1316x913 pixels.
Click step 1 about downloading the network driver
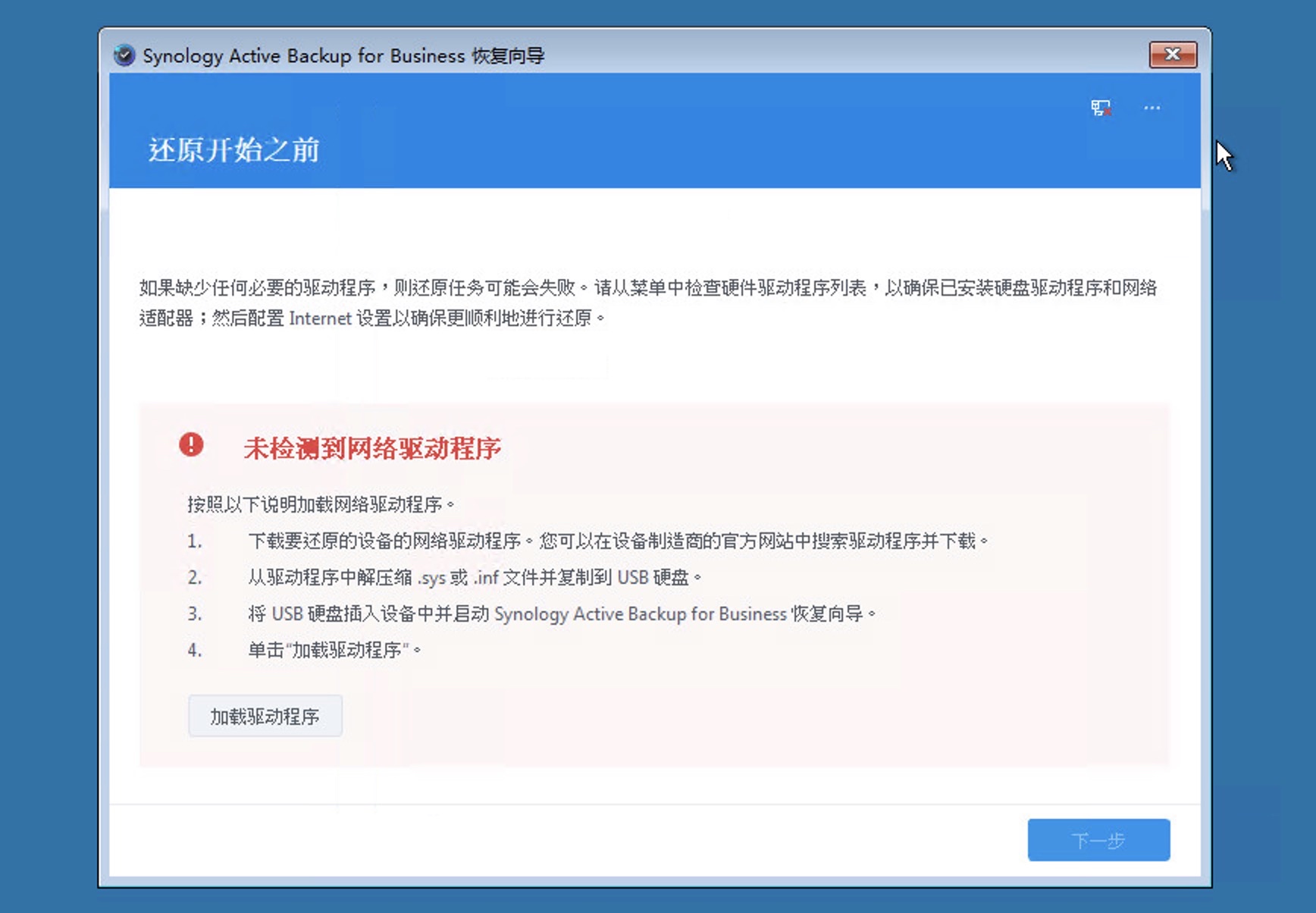[587, 541]
